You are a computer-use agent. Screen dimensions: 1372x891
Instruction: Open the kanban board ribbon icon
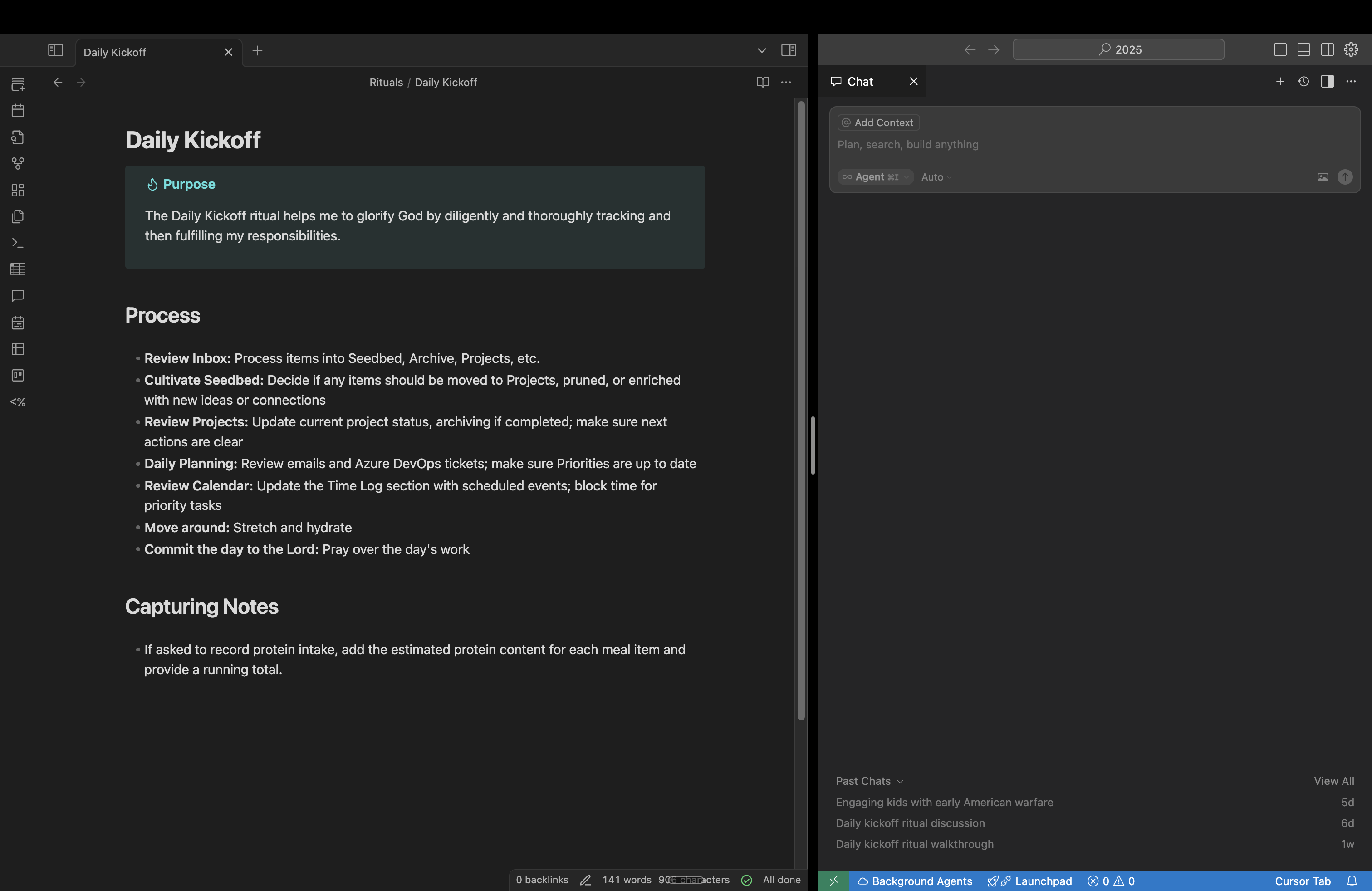click(18, 375)
